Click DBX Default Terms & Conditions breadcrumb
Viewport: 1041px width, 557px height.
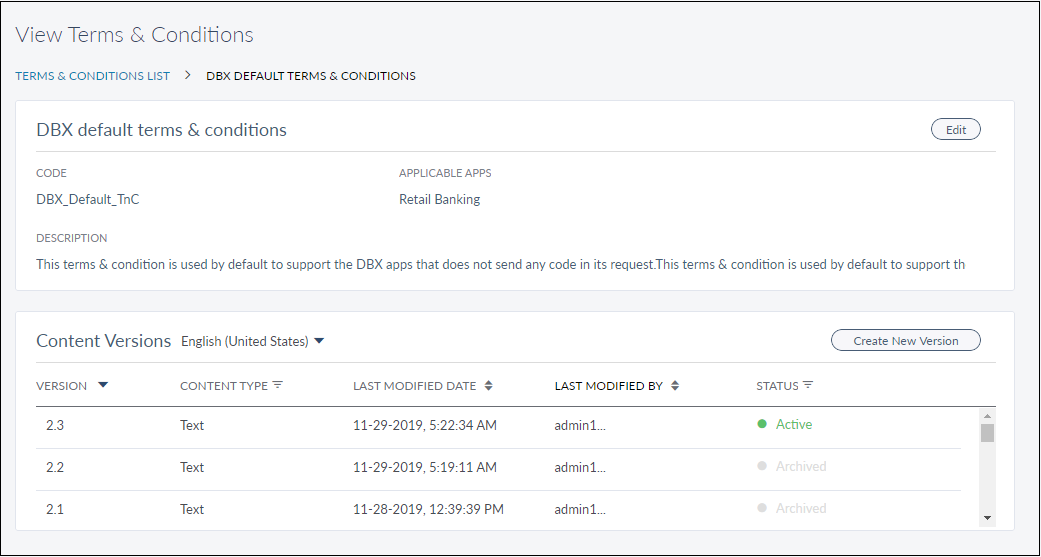311,76
